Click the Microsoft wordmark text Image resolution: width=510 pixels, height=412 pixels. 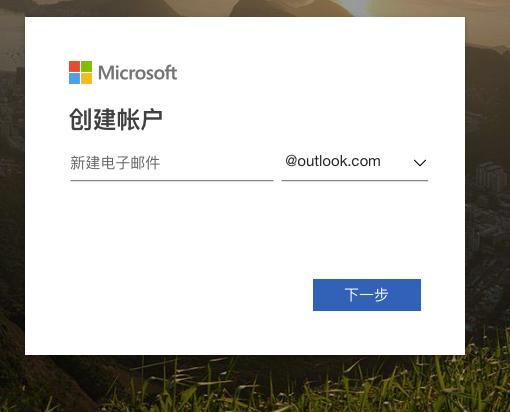click(x=137, y=73)
